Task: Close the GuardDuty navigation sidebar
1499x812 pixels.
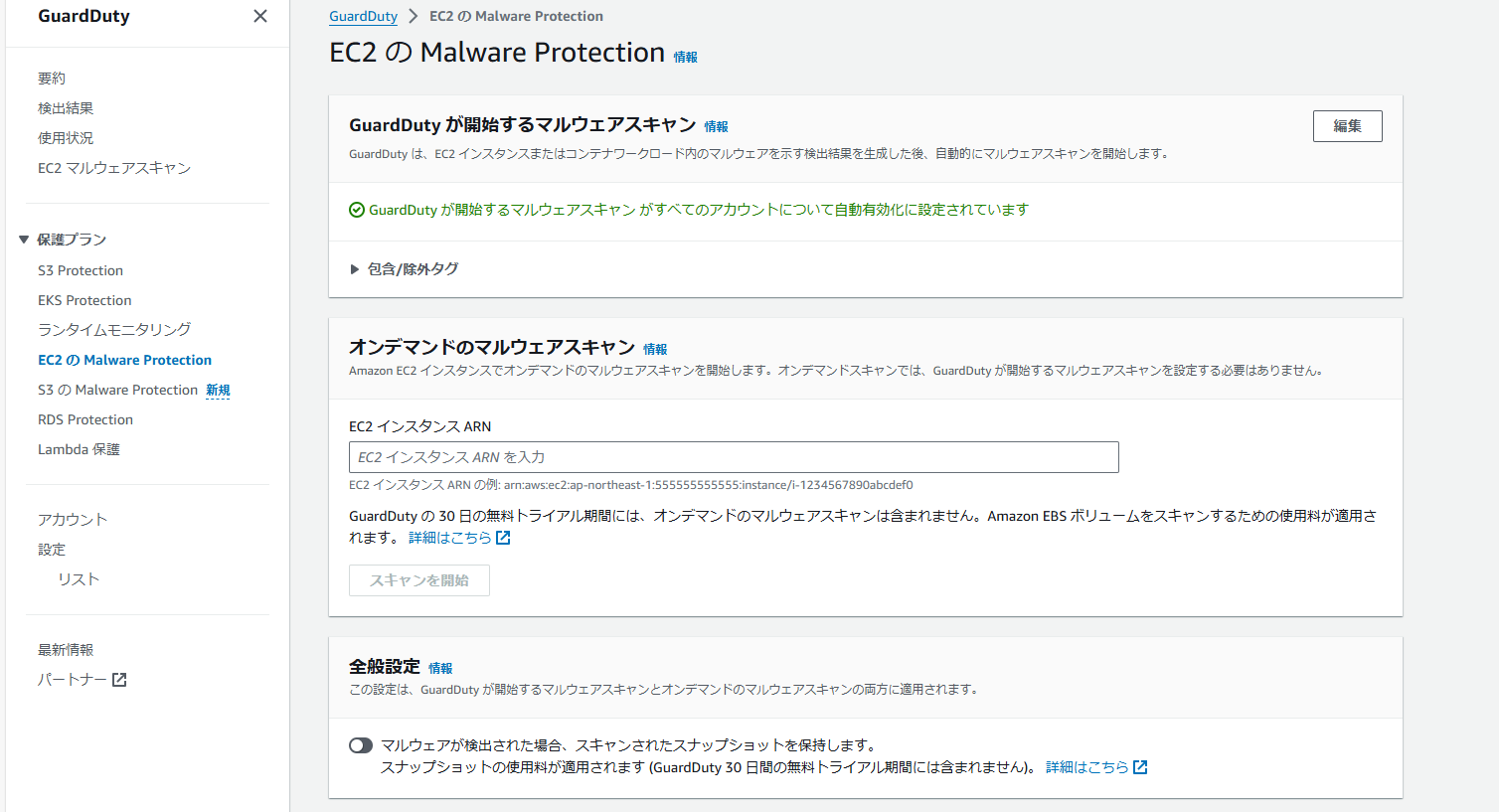Action: coord(259,16)
